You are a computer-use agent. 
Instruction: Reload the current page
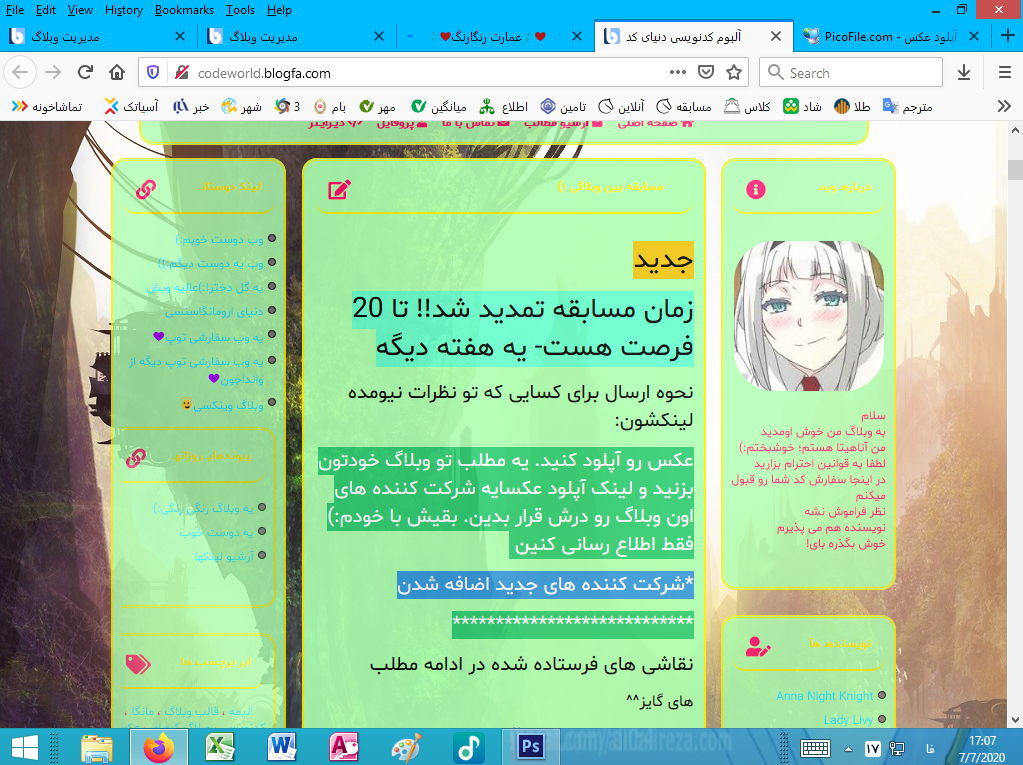coord(85,73)
